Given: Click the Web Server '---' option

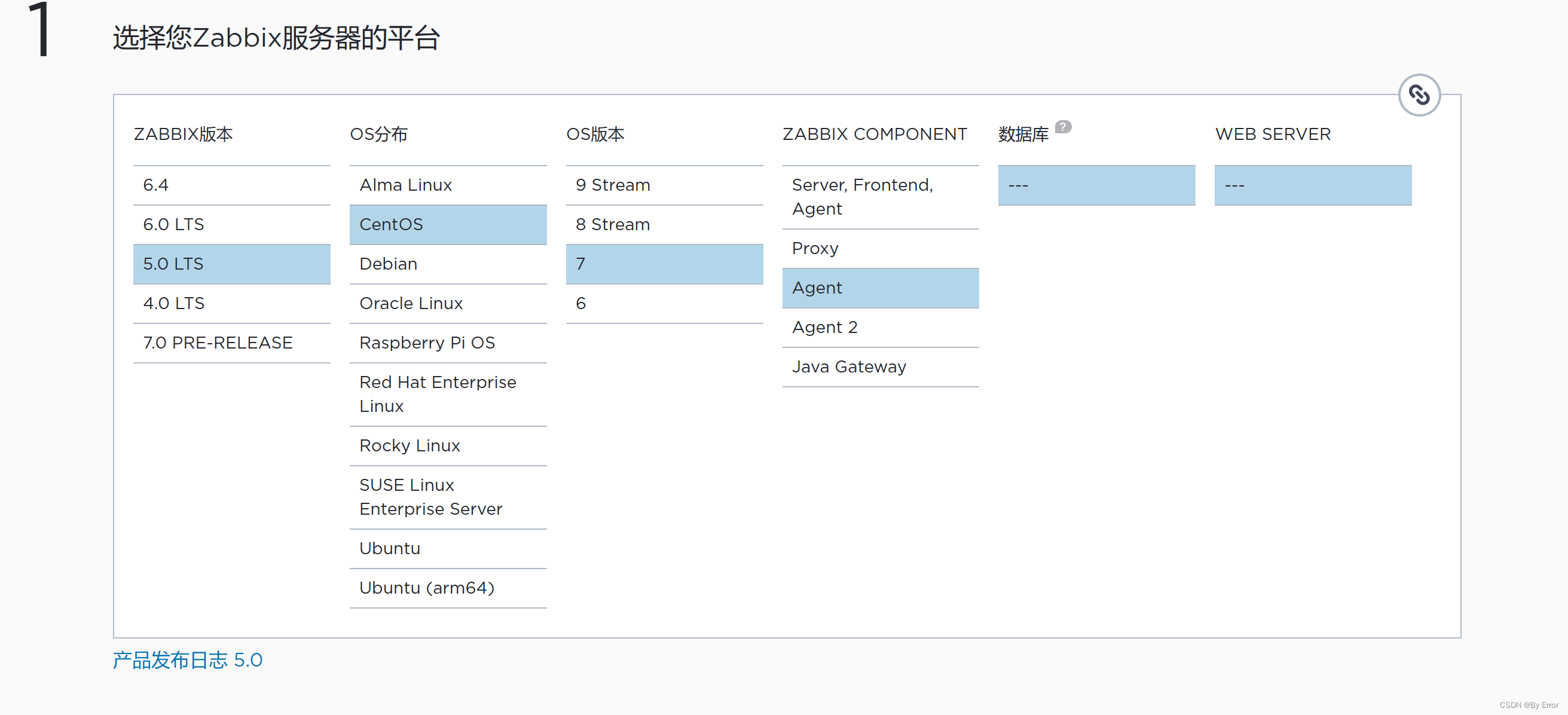Looking at the screenshot, I should [x=1313, y=185].
